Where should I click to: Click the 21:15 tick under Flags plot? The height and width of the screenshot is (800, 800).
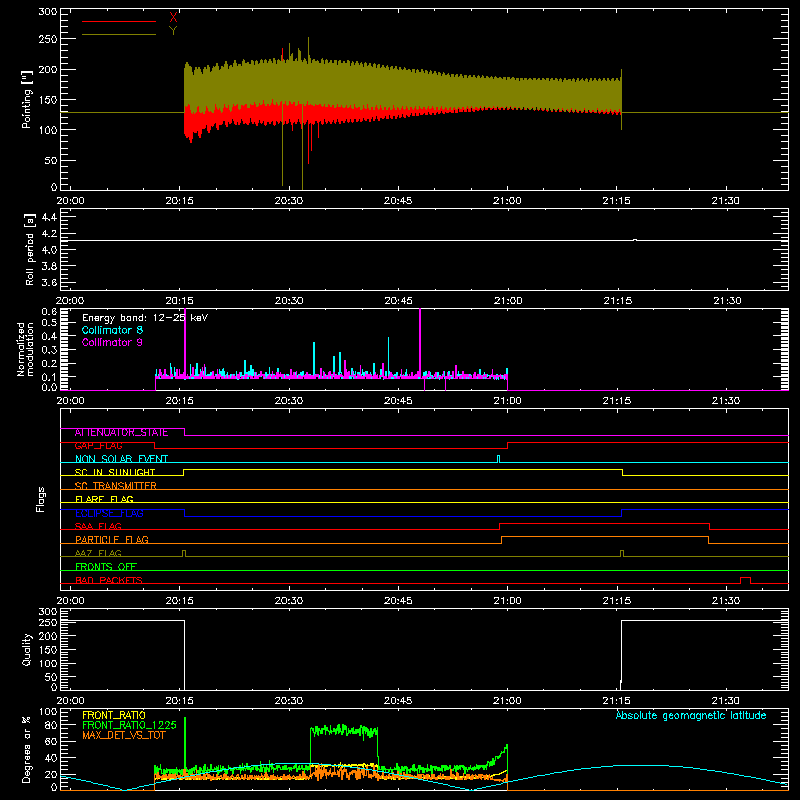click(x=617, y=601)
